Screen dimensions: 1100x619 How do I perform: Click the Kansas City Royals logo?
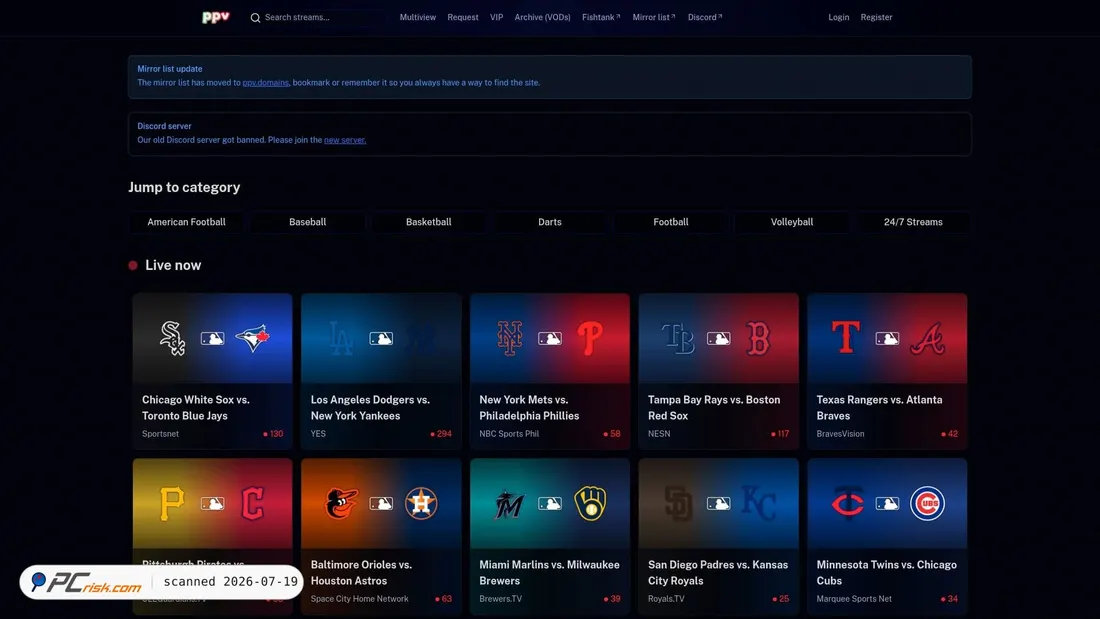(758, 503)
